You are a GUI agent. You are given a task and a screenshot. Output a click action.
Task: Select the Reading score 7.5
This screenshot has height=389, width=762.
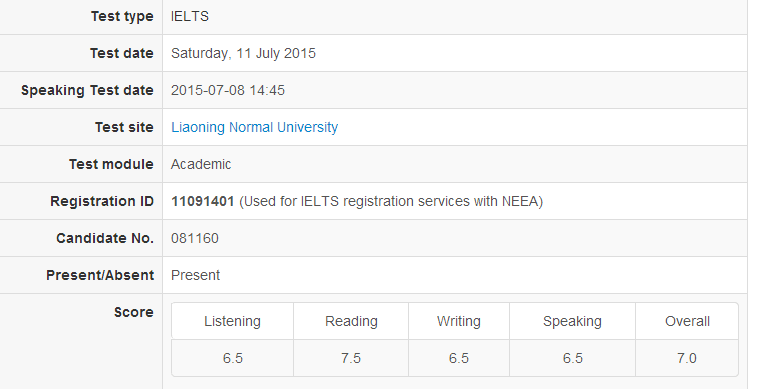tap(351, 358)
